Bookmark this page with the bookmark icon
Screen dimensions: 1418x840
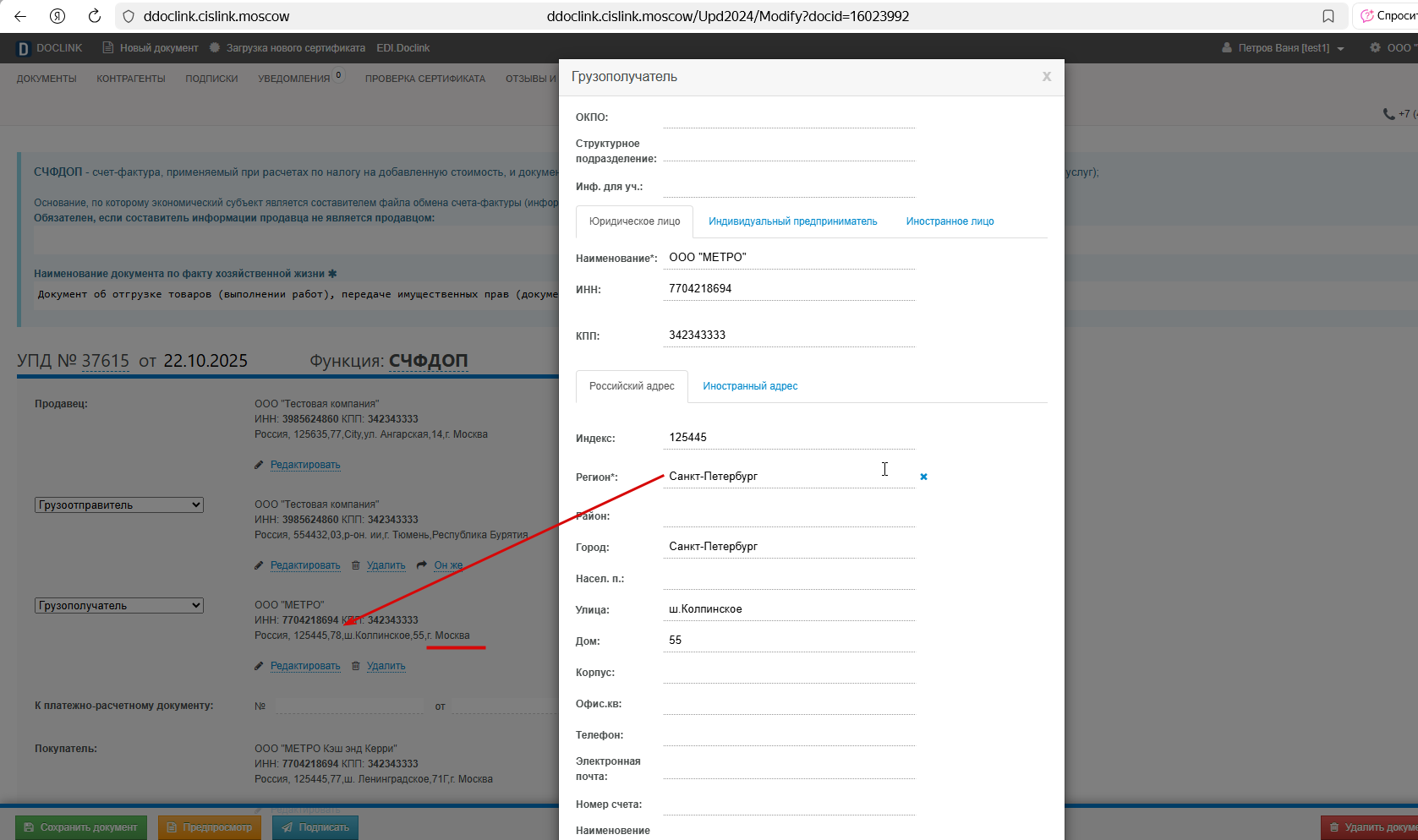pos(1328,16)
